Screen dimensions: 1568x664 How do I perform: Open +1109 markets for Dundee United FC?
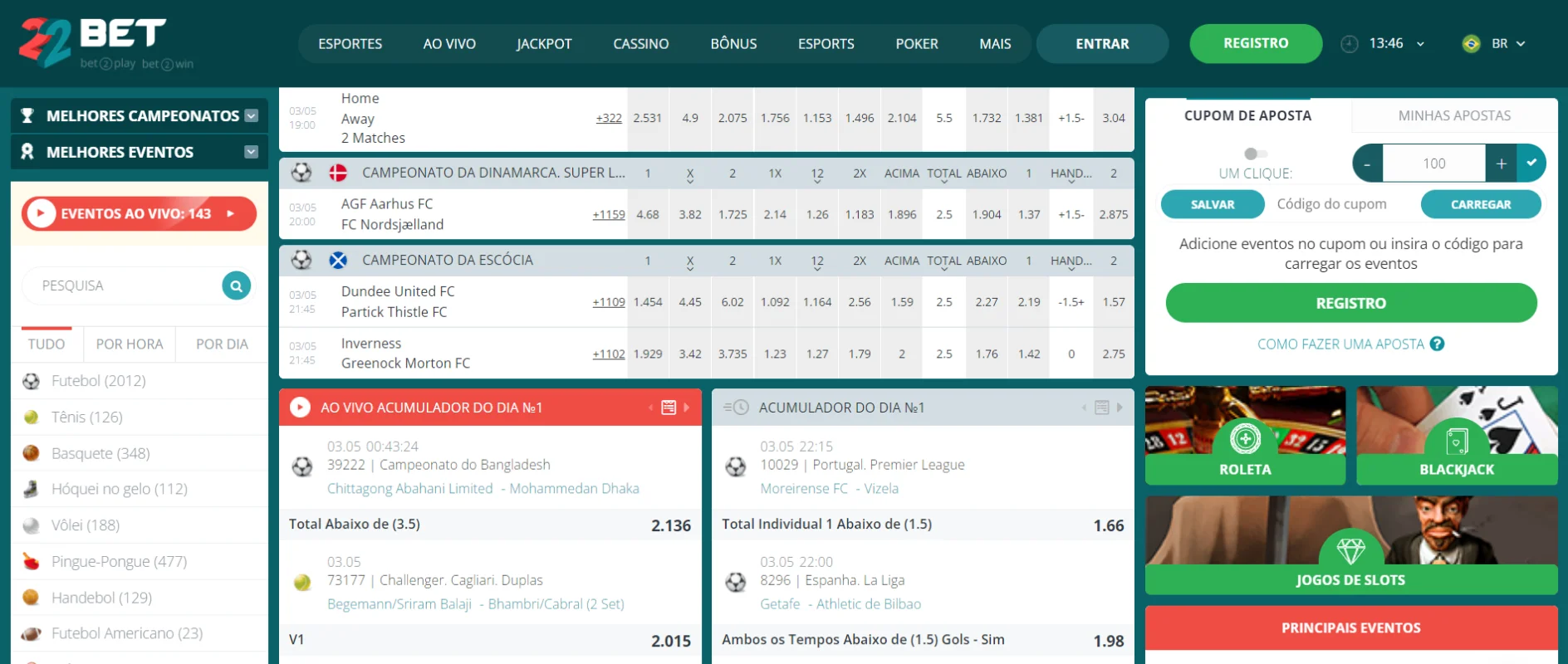[609, 302]
